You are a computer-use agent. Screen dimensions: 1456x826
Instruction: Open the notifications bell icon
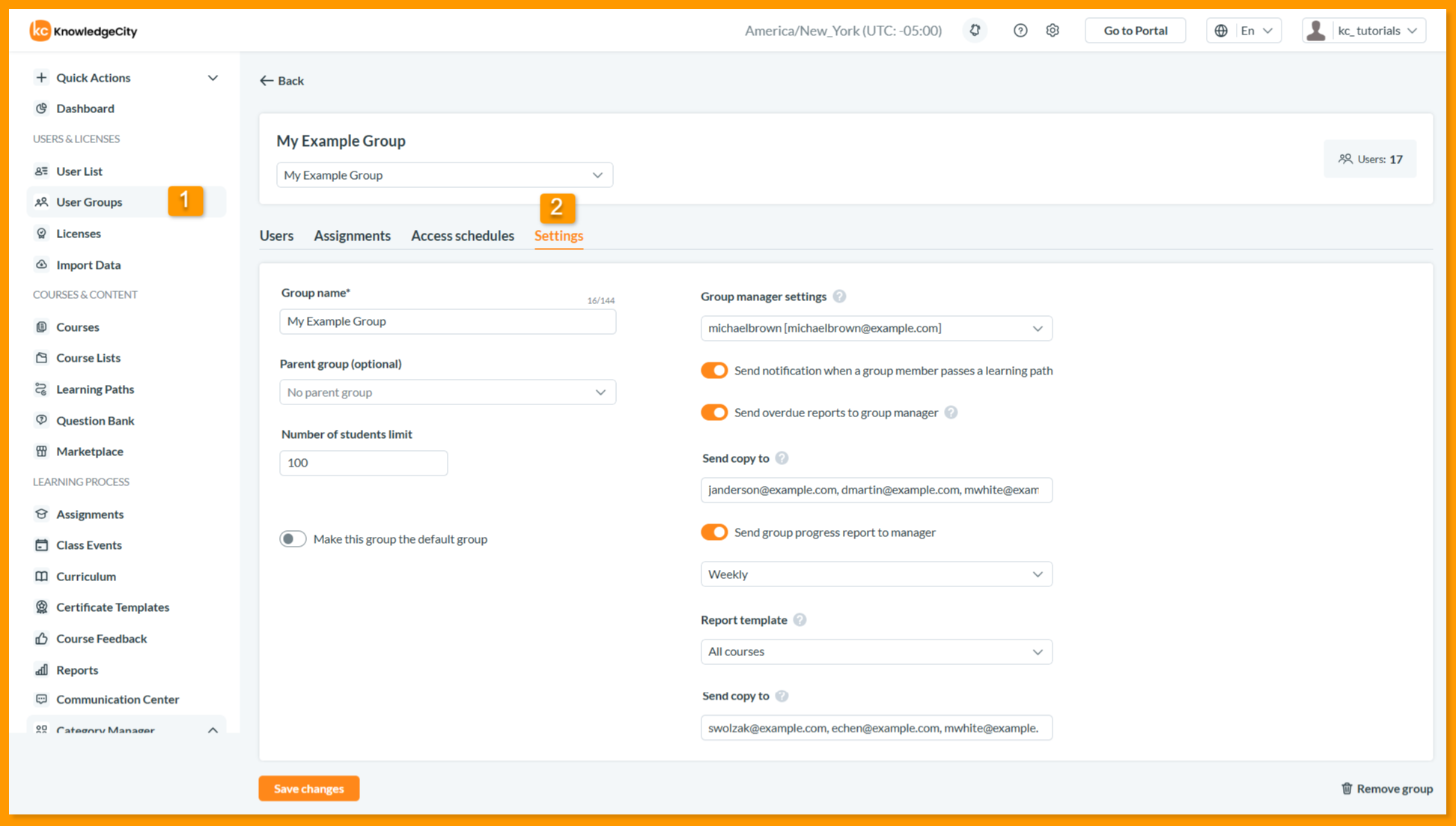(975, 31)
